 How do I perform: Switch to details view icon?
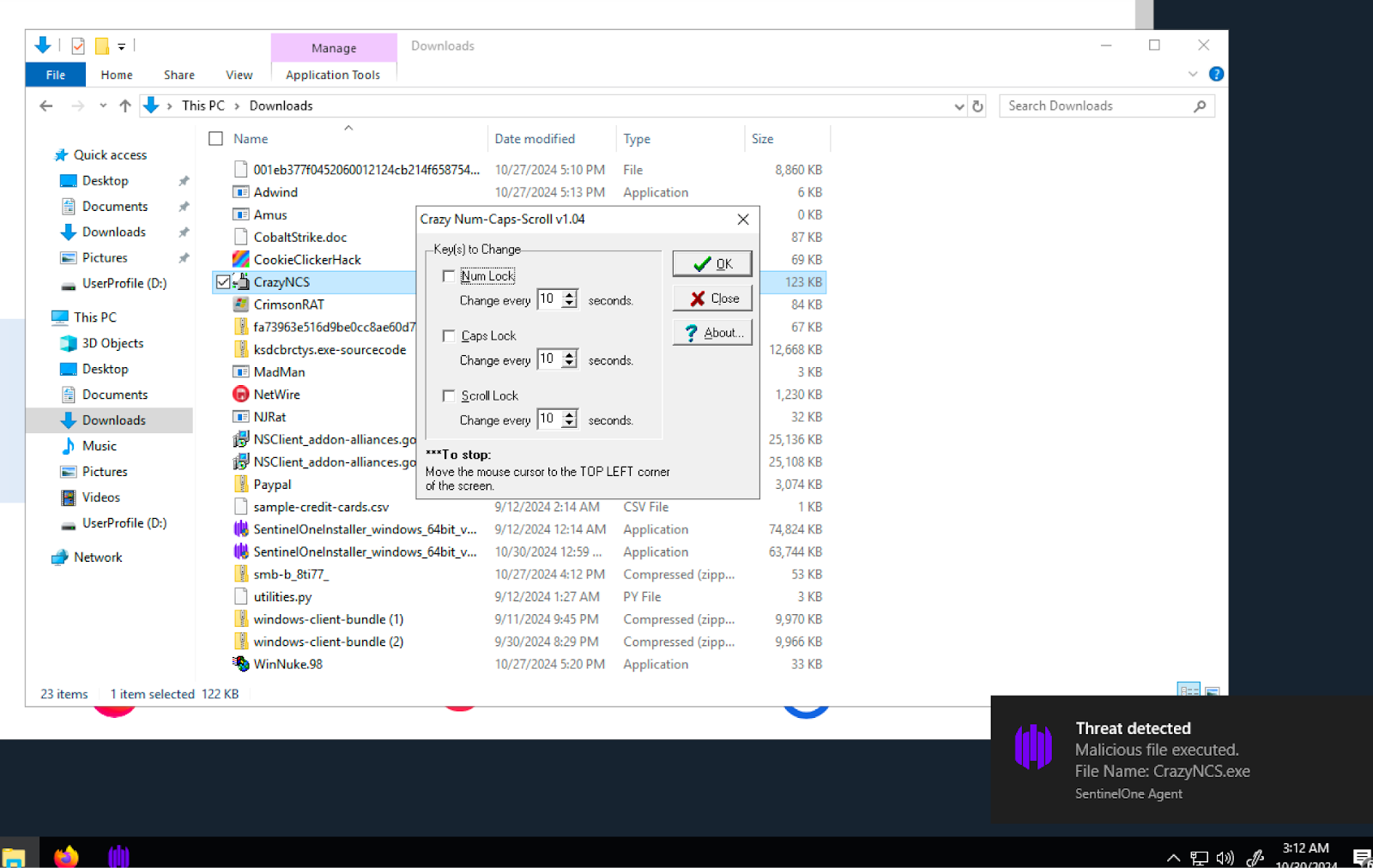tap(1189, 690)
